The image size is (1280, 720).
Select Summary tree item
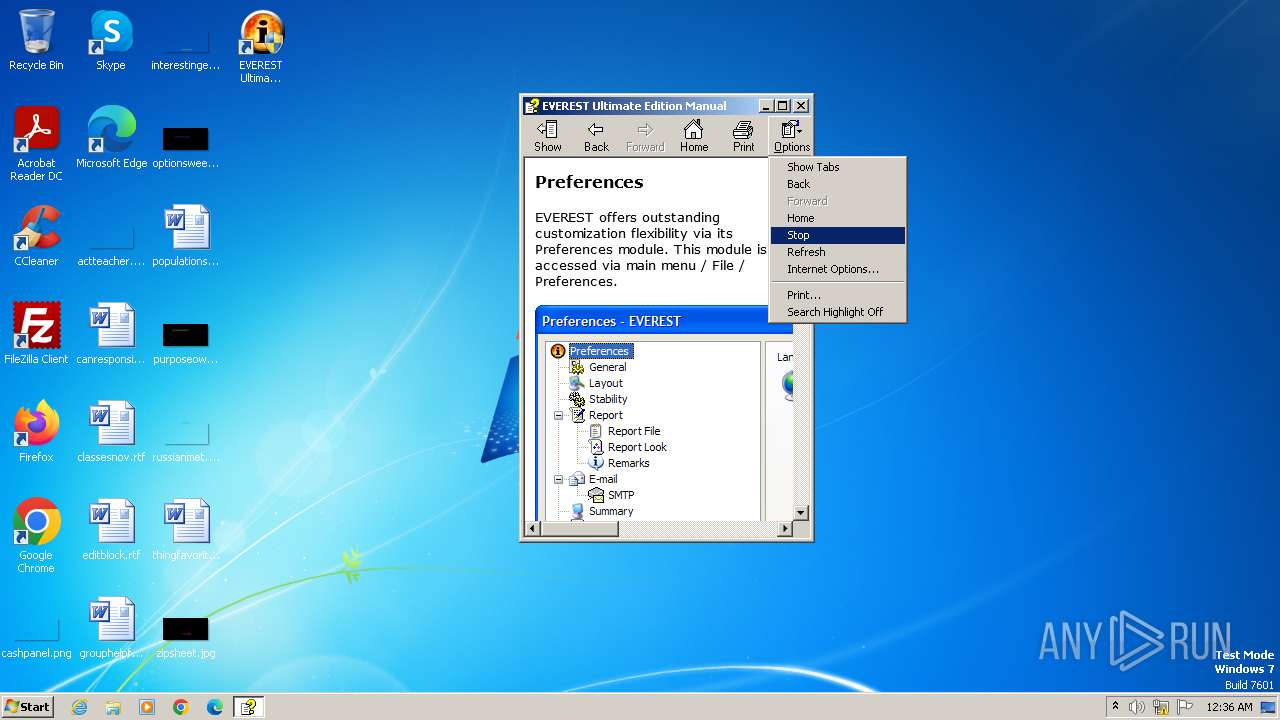point(611,511)
